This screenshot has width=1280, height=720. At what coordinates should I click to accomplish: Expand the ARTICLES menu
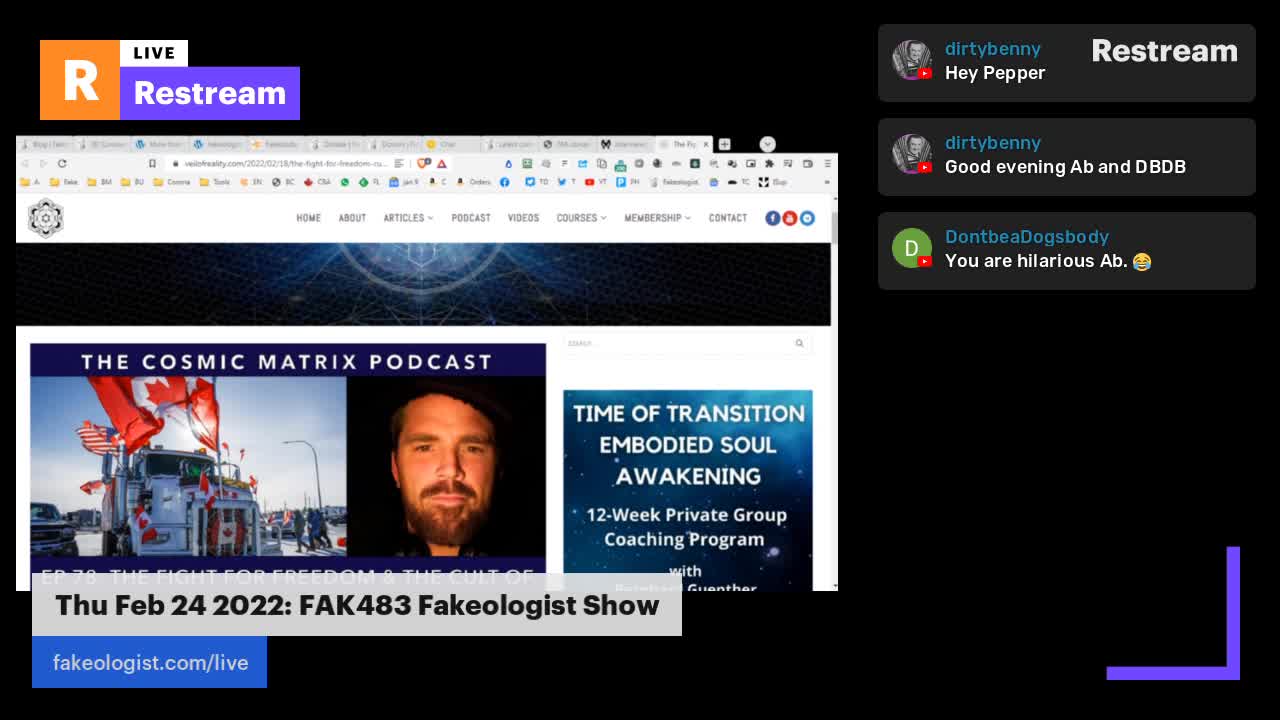coord(408,218)
